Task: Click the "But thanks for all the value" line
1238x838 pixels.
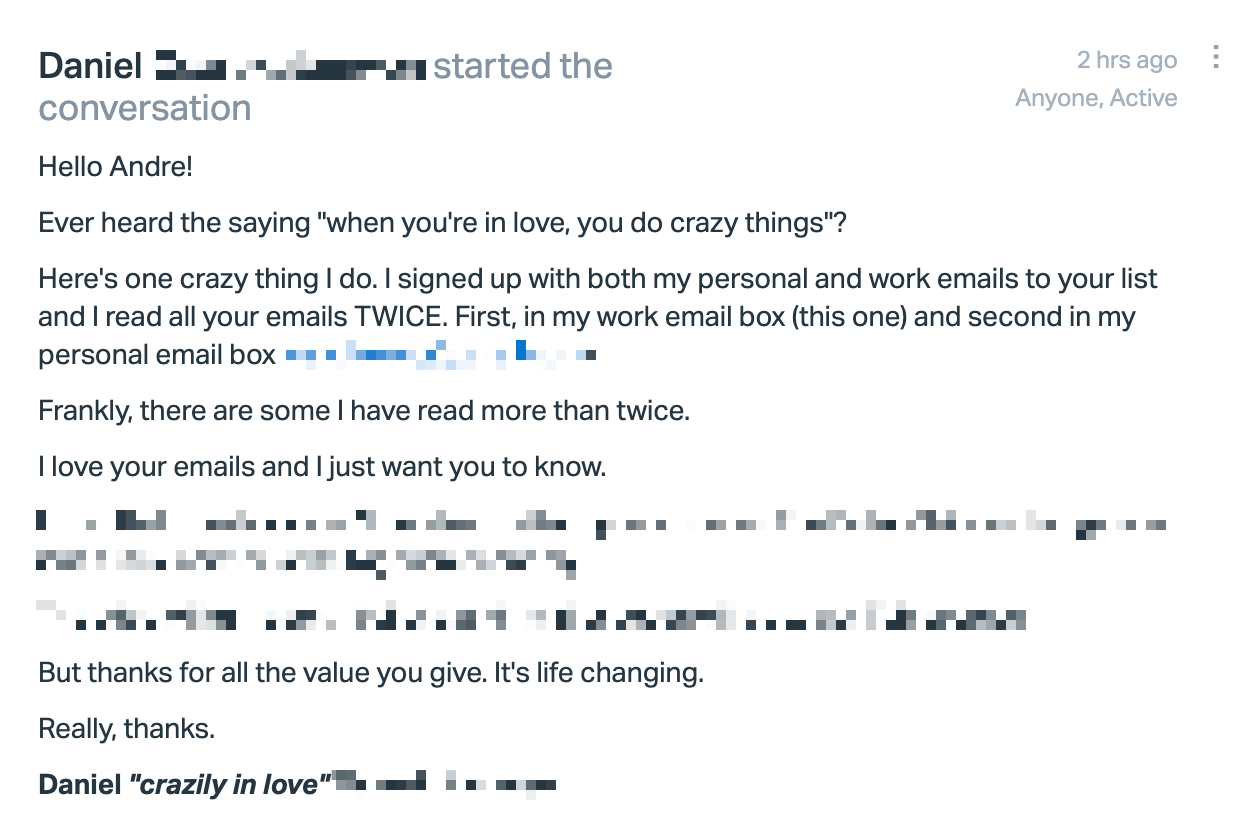Action: (371, 672)
